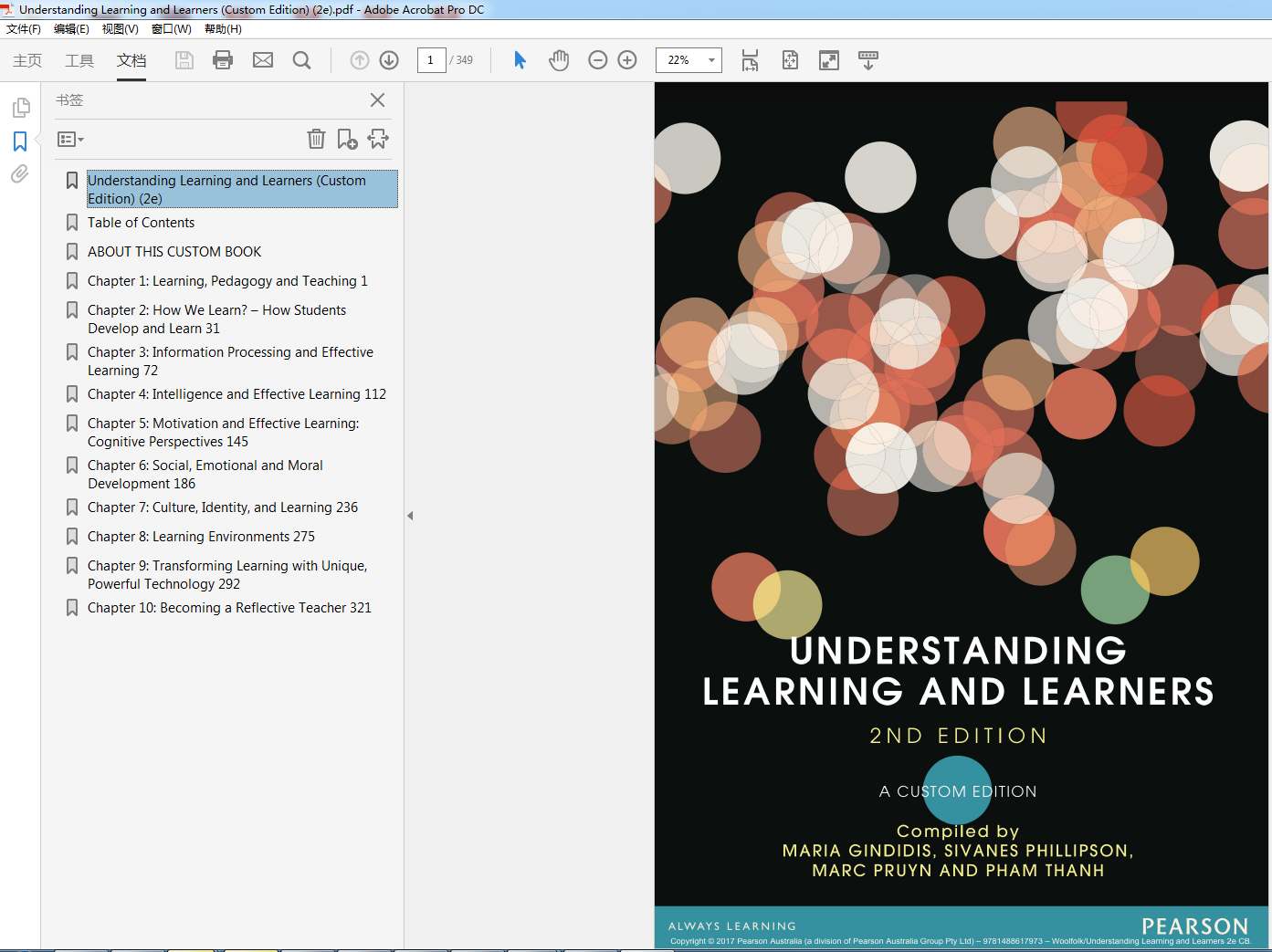
Task: Open the 文件(F) menu
Action: pos(24,29)
